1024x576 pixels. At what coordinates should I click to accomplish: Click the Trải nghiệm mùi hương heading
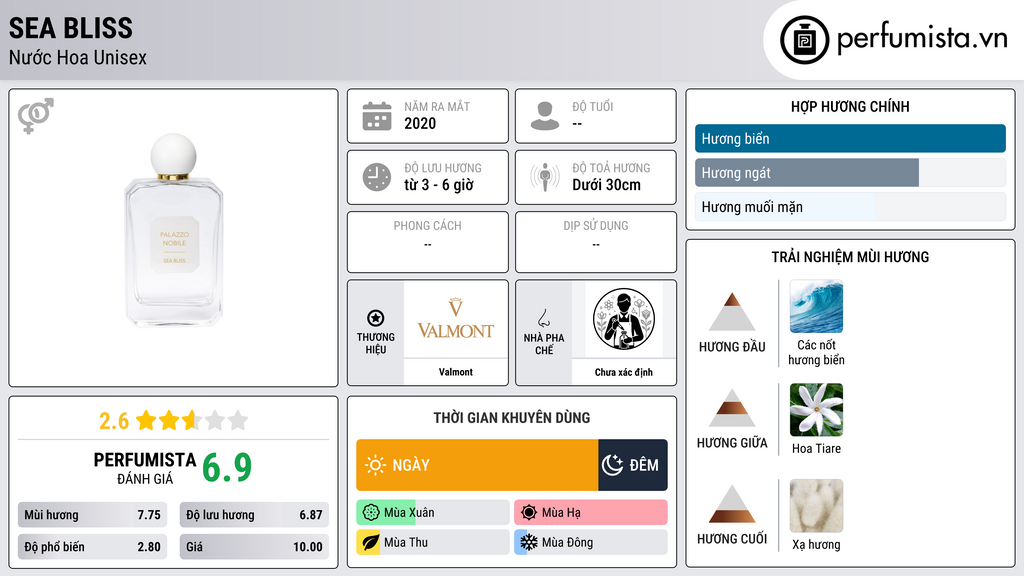tap(850, 257)
